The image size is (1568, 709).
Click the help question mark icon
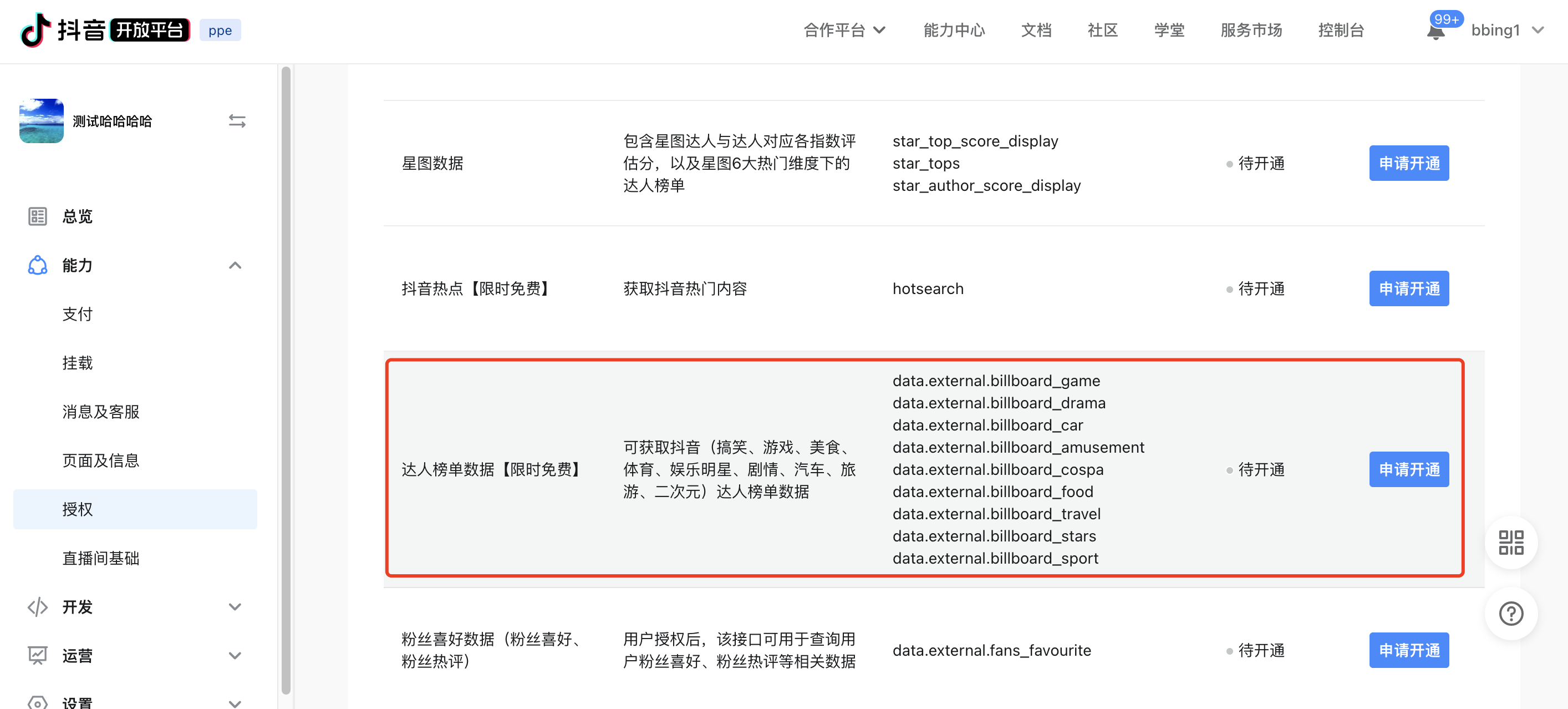point(1510,614)
